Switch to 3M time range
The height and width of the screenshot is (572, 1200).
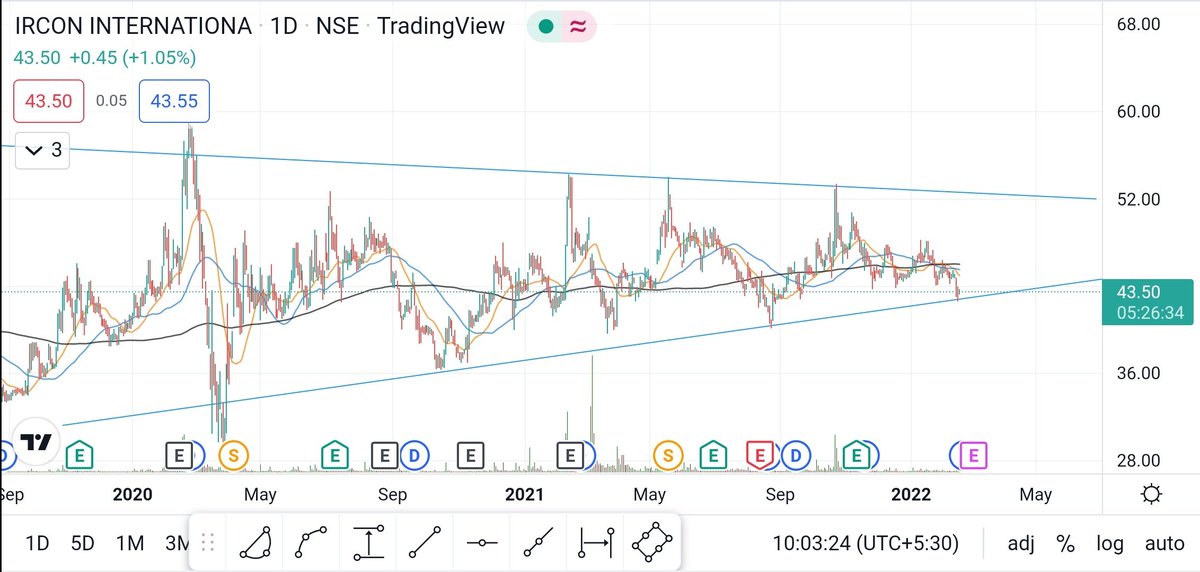[x=176, y=544]
